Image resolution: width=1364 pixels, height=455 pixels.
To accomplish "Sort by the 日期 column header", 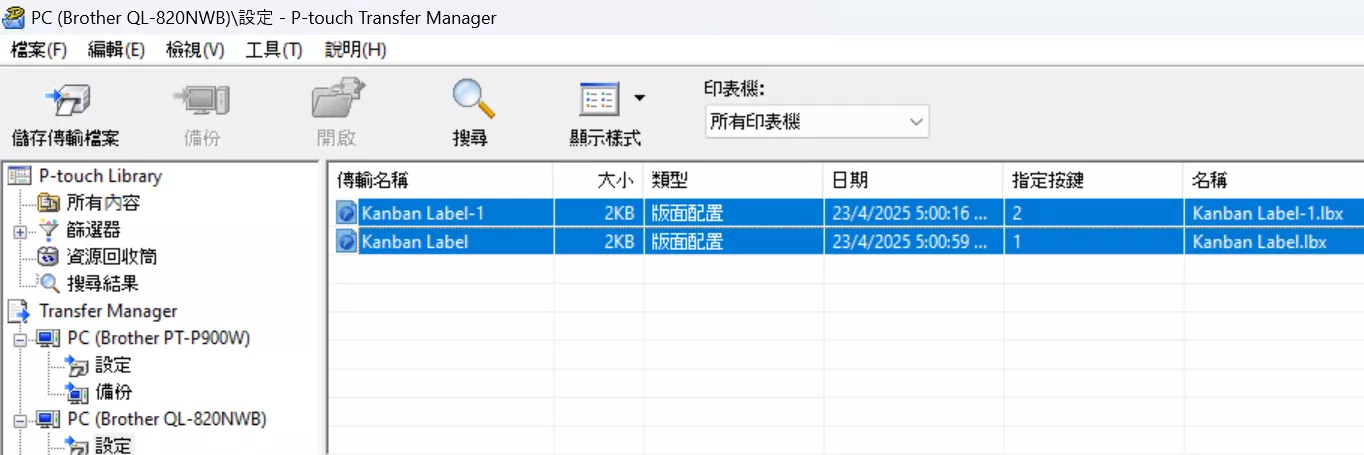I will pos(912,180).
